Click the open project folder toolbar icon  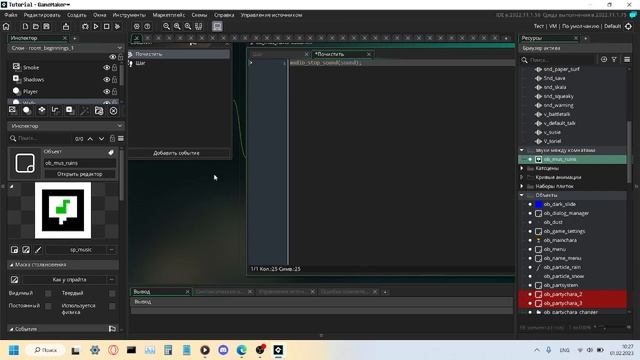click(36, 27)
